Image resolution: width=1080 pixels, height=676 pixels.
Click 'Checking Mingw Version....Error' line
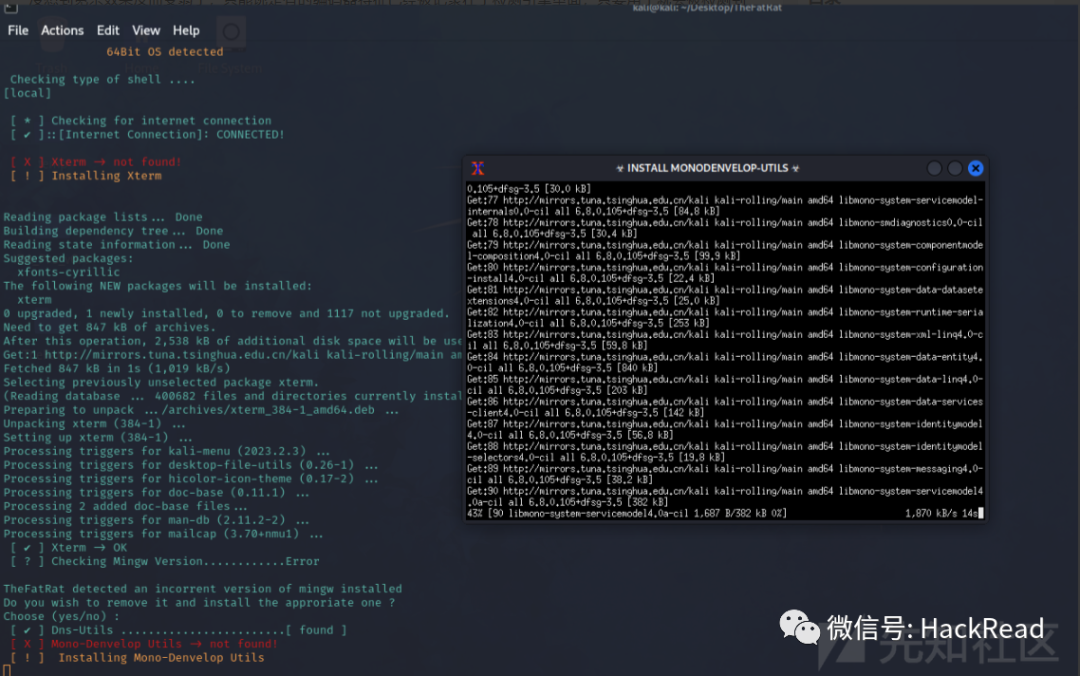165,562
